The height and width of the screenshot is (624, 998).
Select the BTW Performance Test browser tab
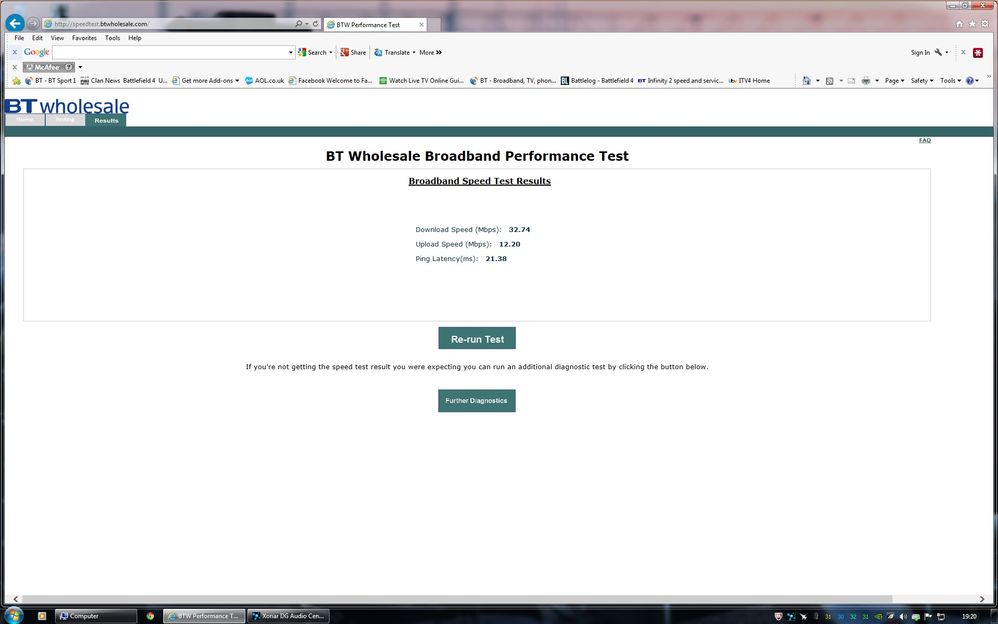(374, 24)
